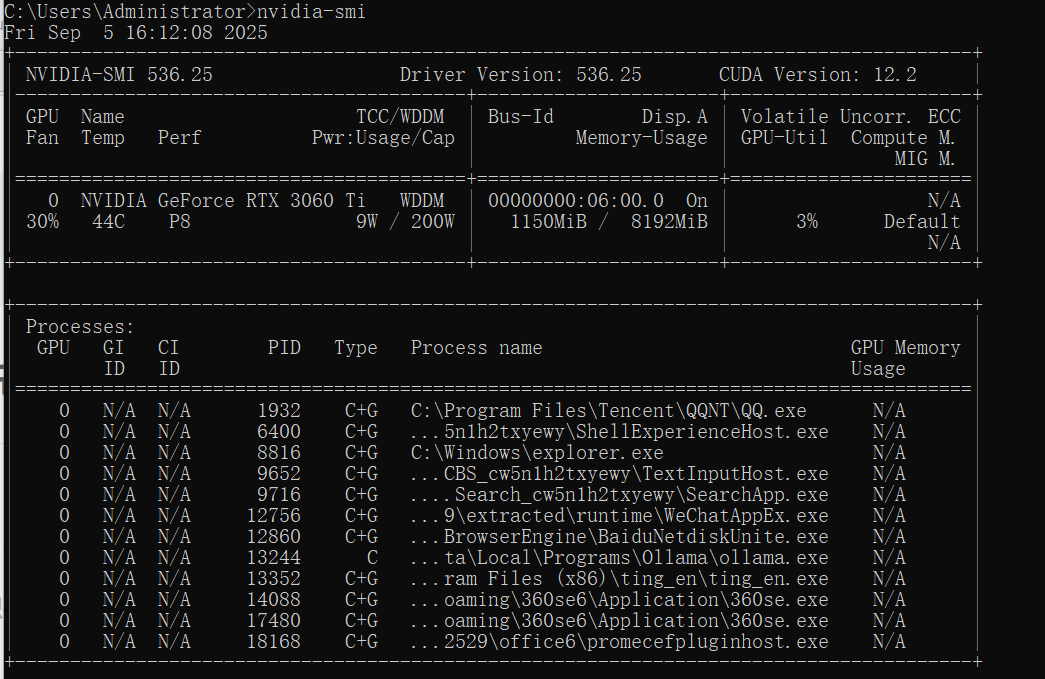Screen dimensions: 1045x679
Task: Click fan speed value 30%
Action: (x=42, y=222)
